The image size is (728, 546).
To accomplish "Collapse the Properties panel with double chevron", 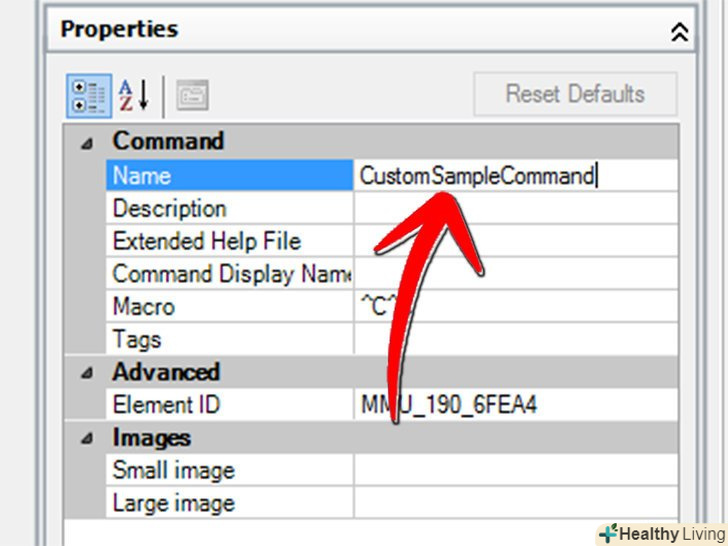I will pos(679,32).
